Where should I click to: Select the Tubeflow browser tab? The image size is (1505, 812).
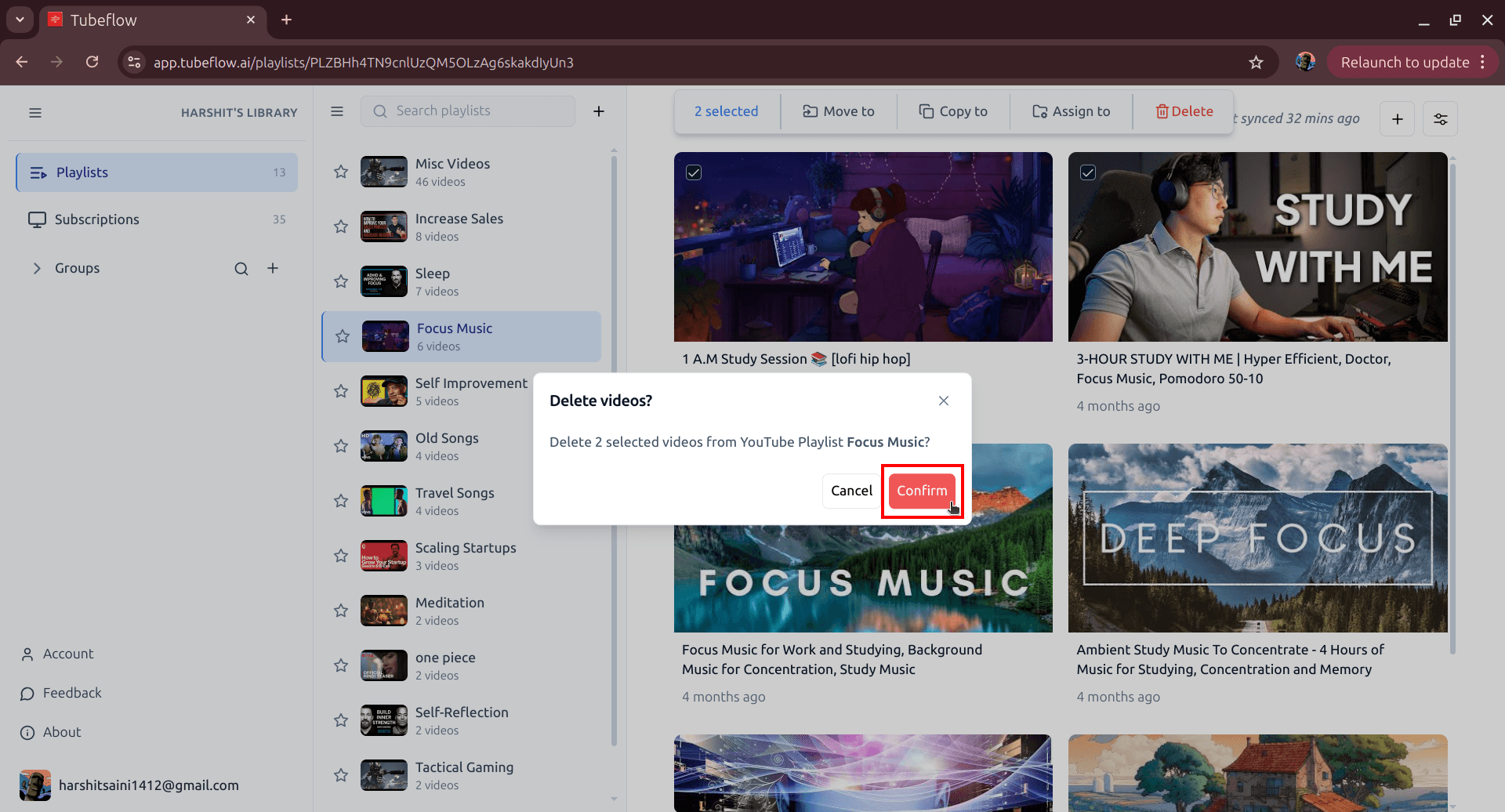pyautogui.click(x=106, y=20)
